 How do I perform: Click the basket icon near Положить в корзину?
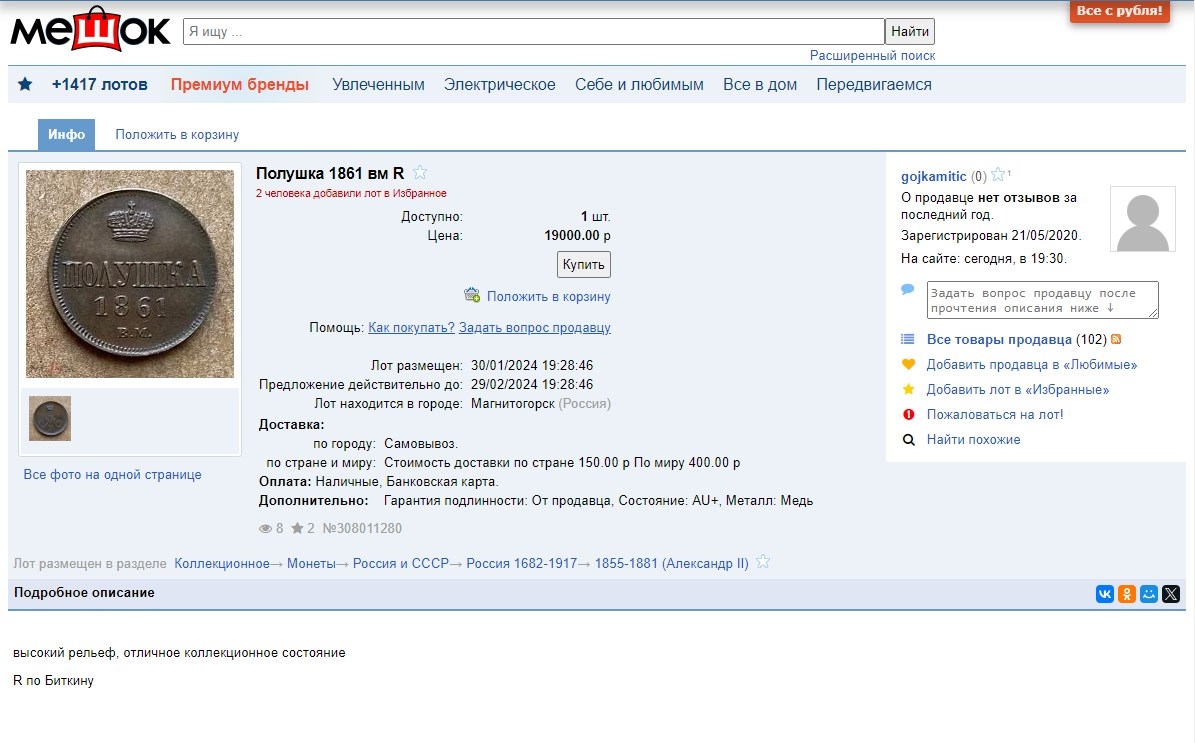472,295
